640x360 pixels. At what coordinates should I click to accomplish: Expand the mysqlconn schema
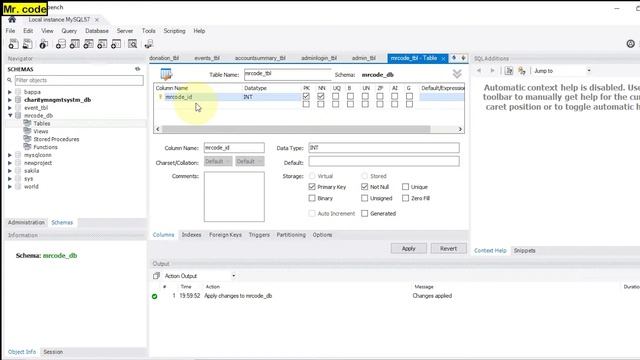[10, 155]
